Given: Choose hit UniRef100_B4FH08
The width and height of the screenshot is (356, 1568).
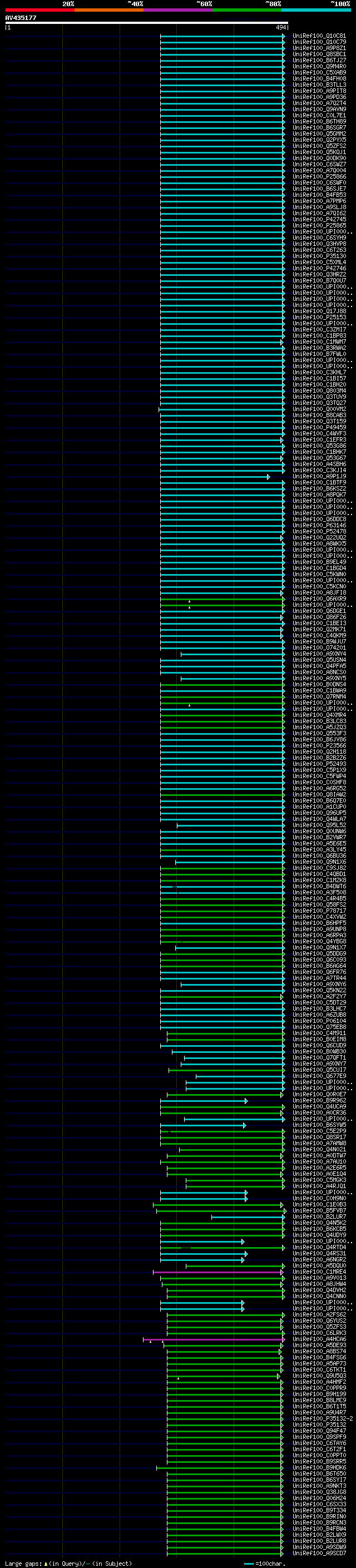Looking at the screenshot, I should (319, 78).
